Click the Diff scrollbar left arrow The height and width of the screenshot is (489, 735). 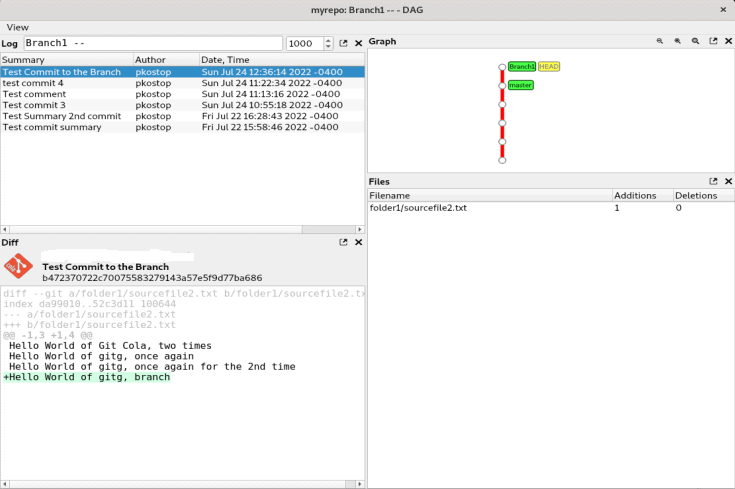[x=5, y=484]
